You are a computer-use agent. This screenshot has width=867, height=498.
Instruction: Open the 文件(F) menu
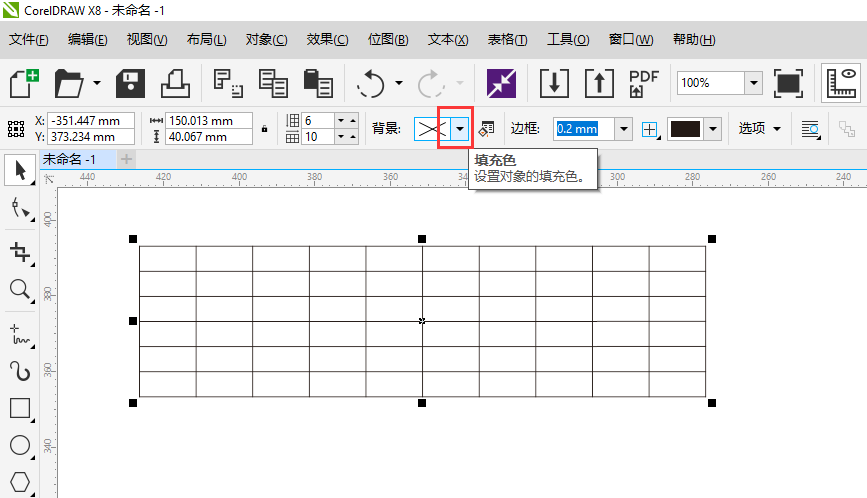click(x=29, y=40)
